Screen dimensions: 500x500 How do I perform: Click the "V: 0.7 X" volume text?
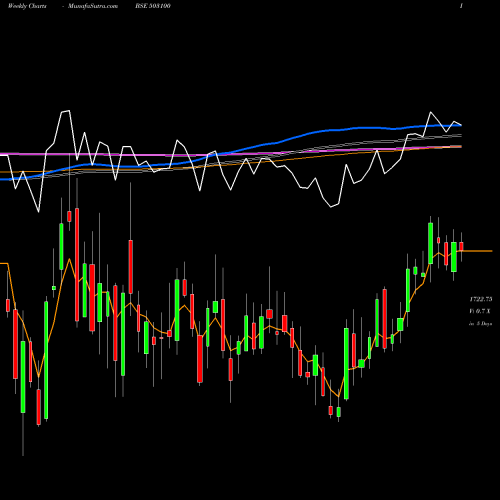480,311
